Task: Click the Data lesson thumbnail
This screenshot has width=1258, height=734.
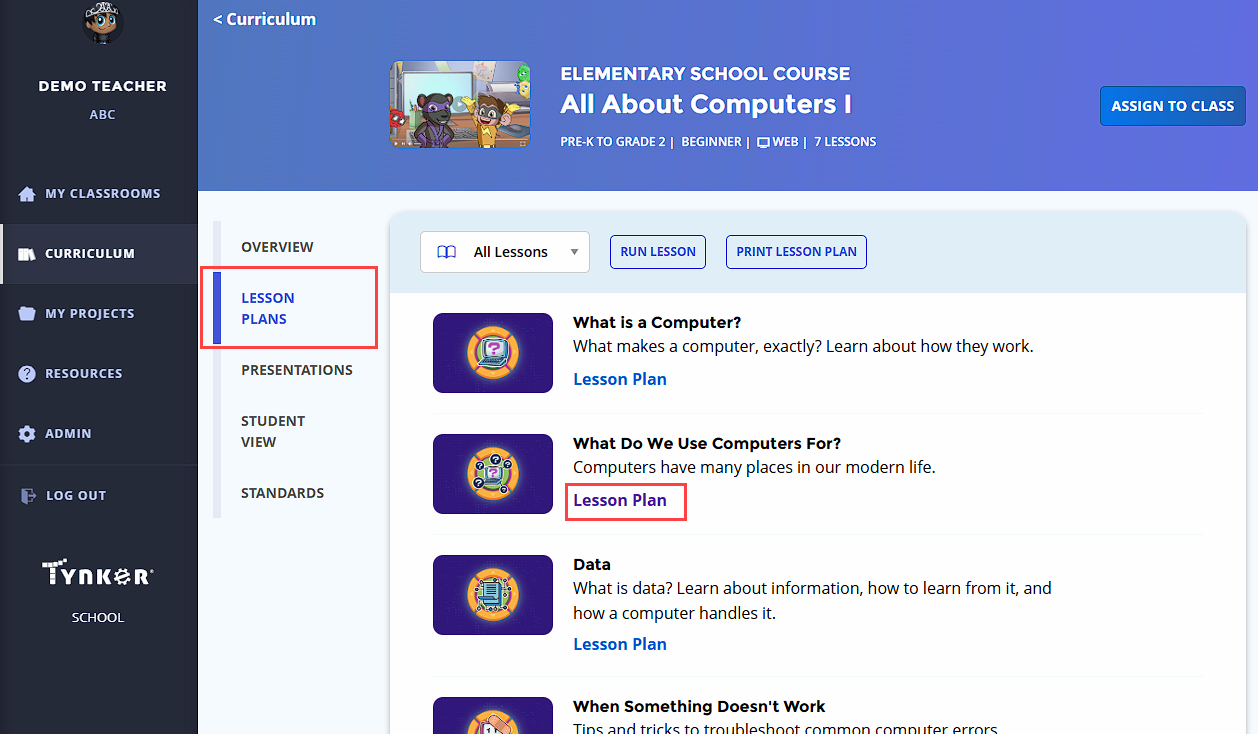Action: coord(493,595)
